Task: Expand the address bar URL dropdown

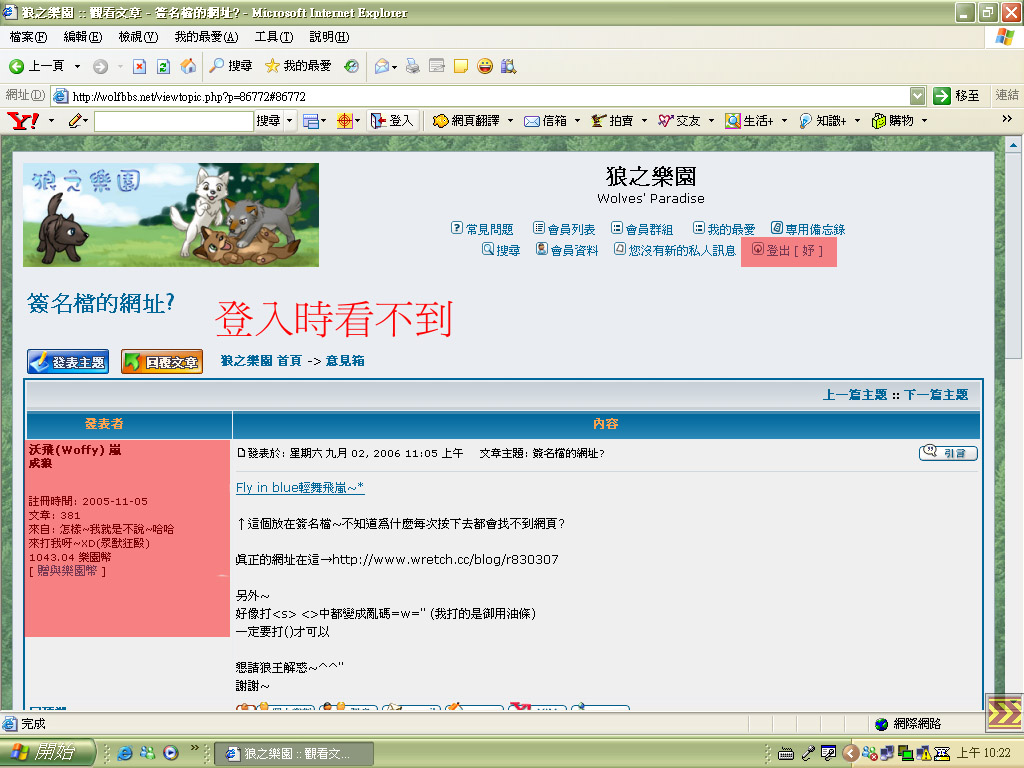Action: [x=917, y=96]
